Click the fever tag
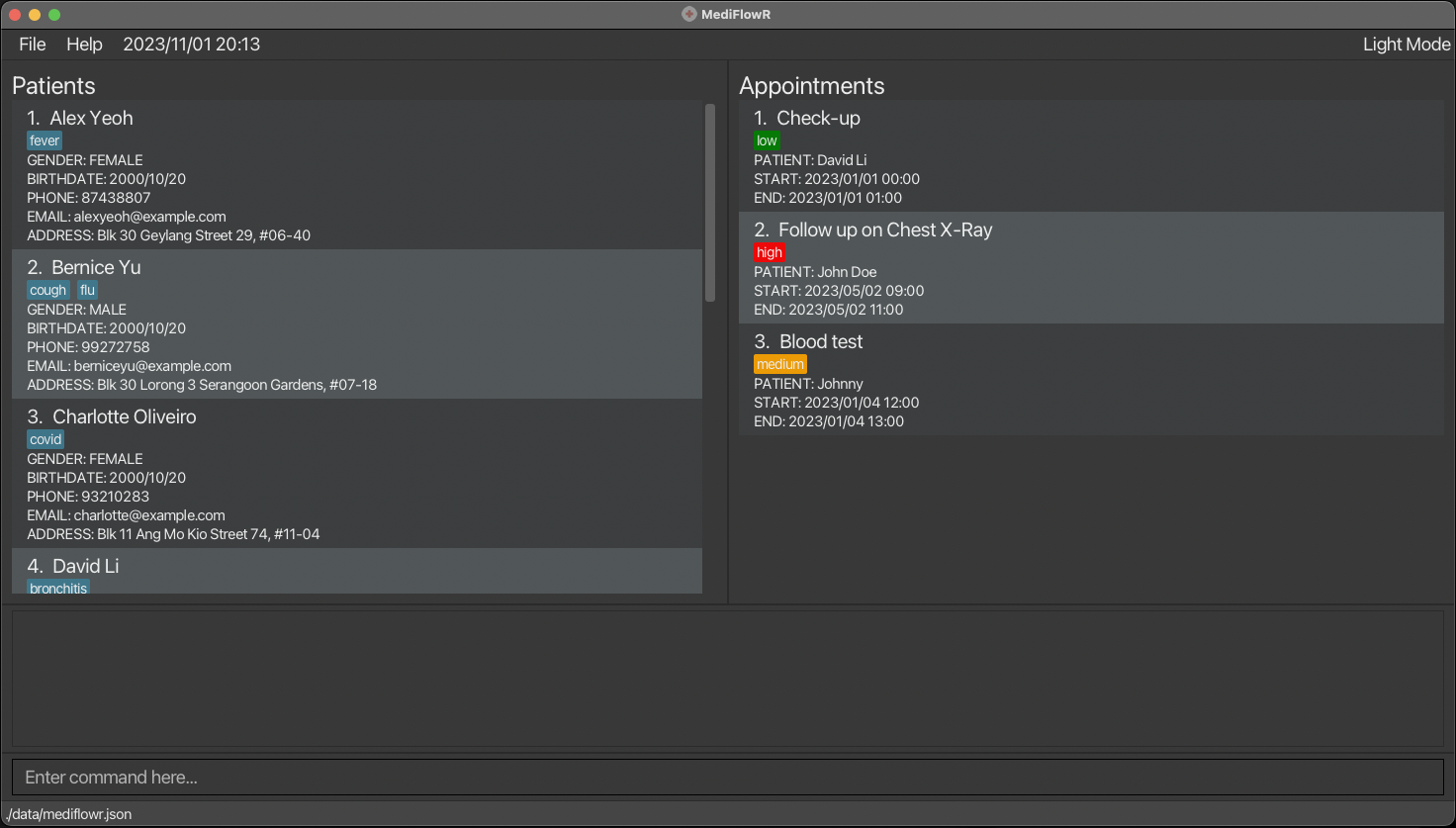 (45, 140)
